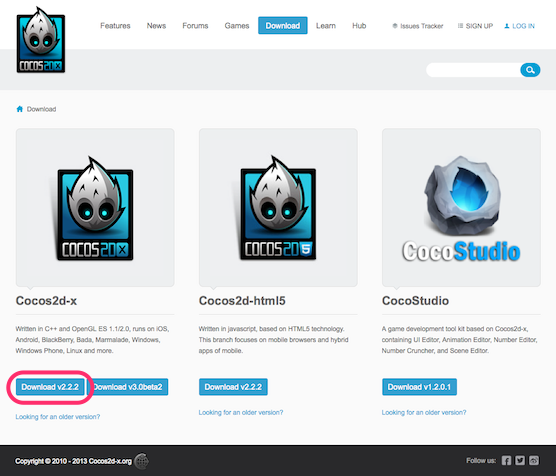
Task: Open older version link under Cocos2d-x
Action: click(58, 417)
